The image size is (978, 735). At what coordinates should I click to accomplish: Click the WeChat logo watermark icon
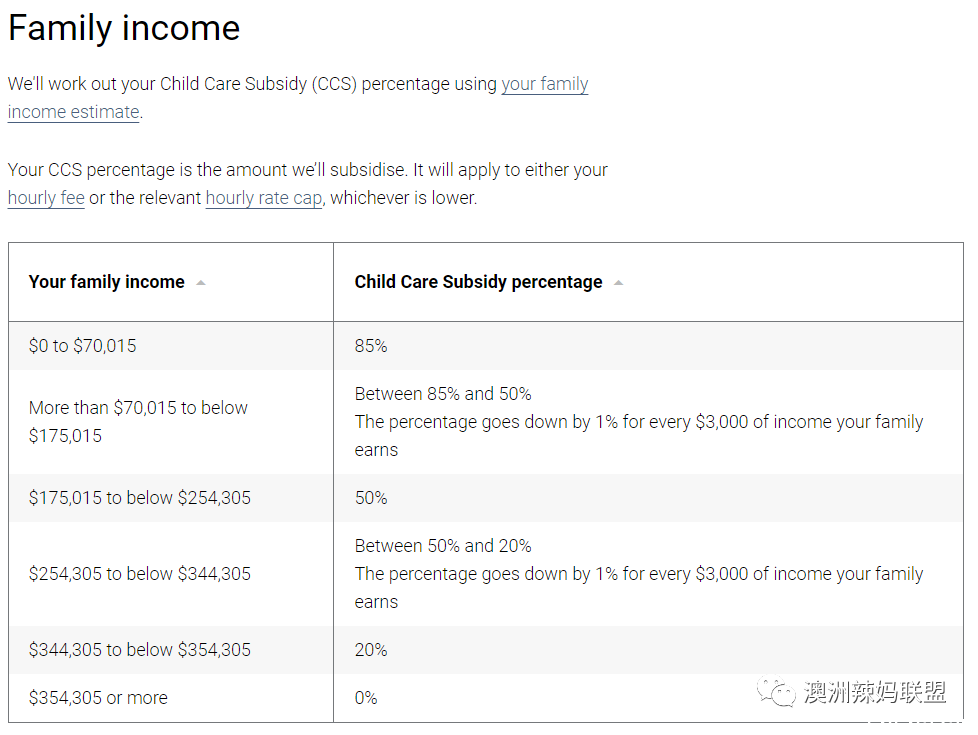point(776,693)
